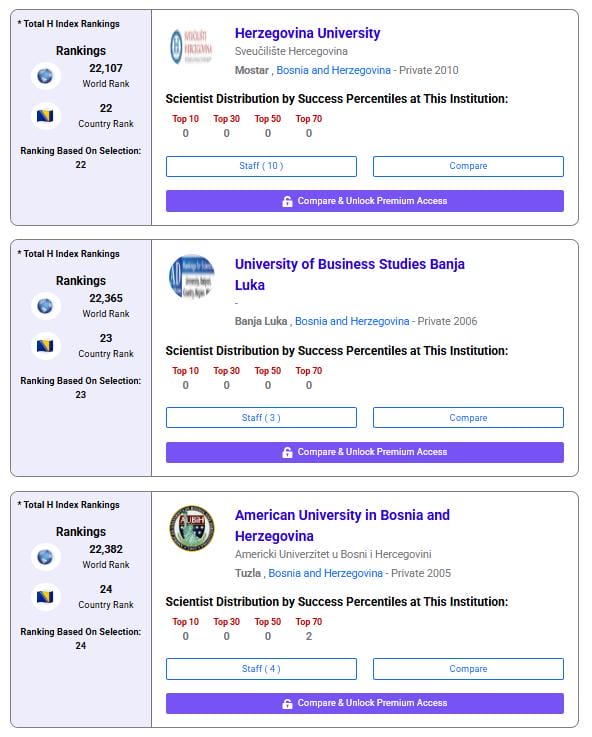Open Herzegovina University title link
The height and width of the screenshot is (737, 592).
(307, 33)
